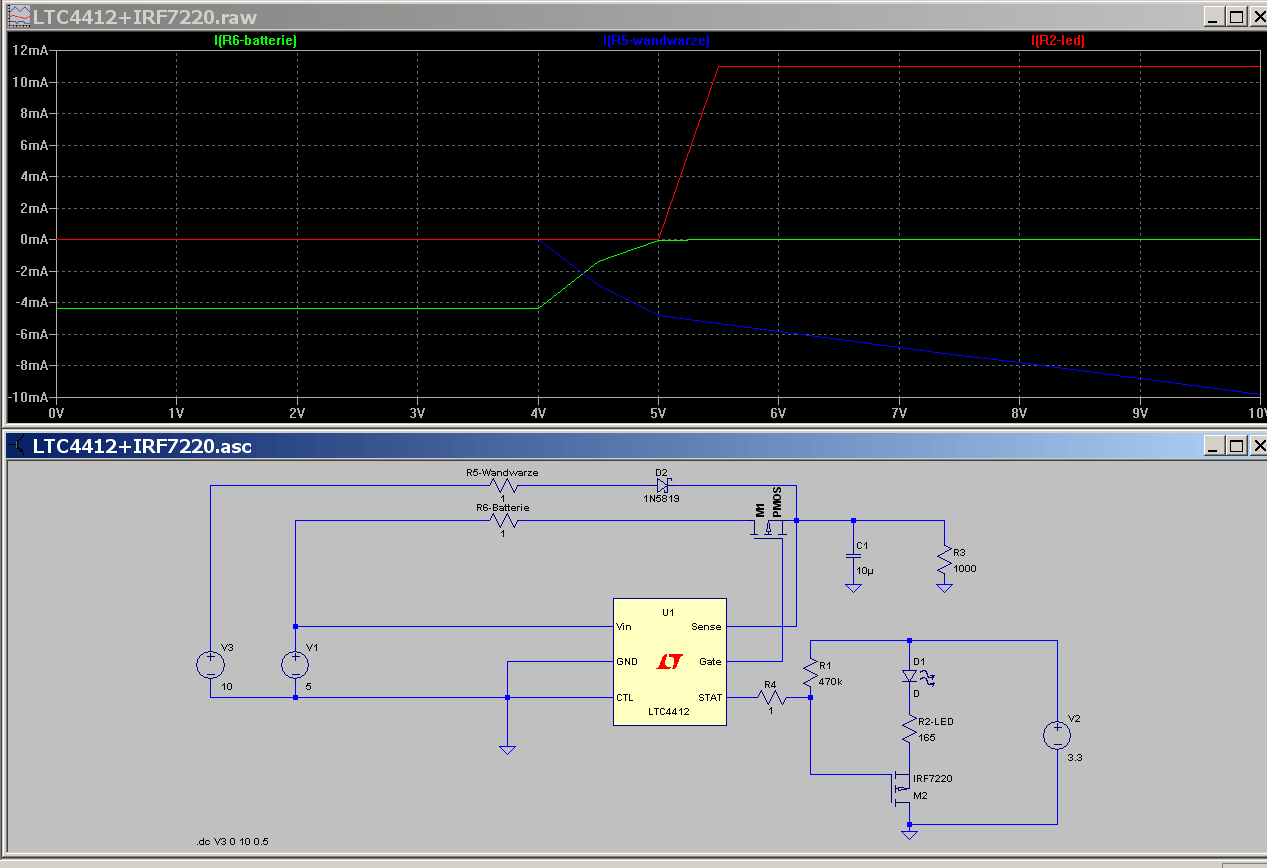This screenshot has width=1267, height=868.
Task: Click the ground symbol on the CTL/GND net
Action: click(x=508, y=748)
